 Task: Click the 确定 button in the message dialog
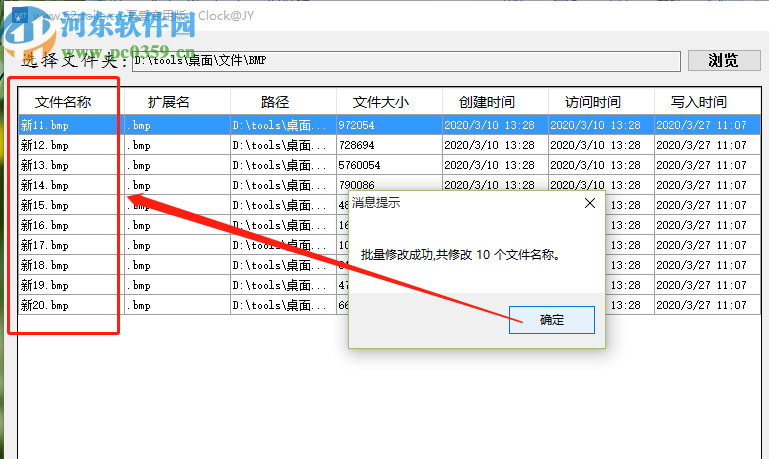coord(552,320)
